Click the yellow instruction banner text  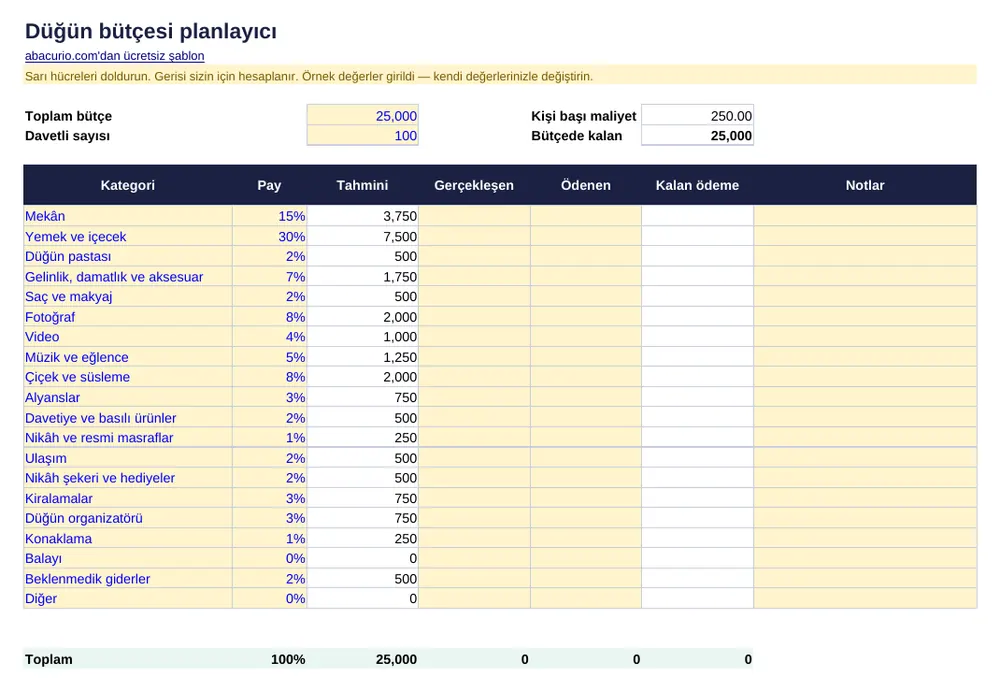tap(309, 76)
